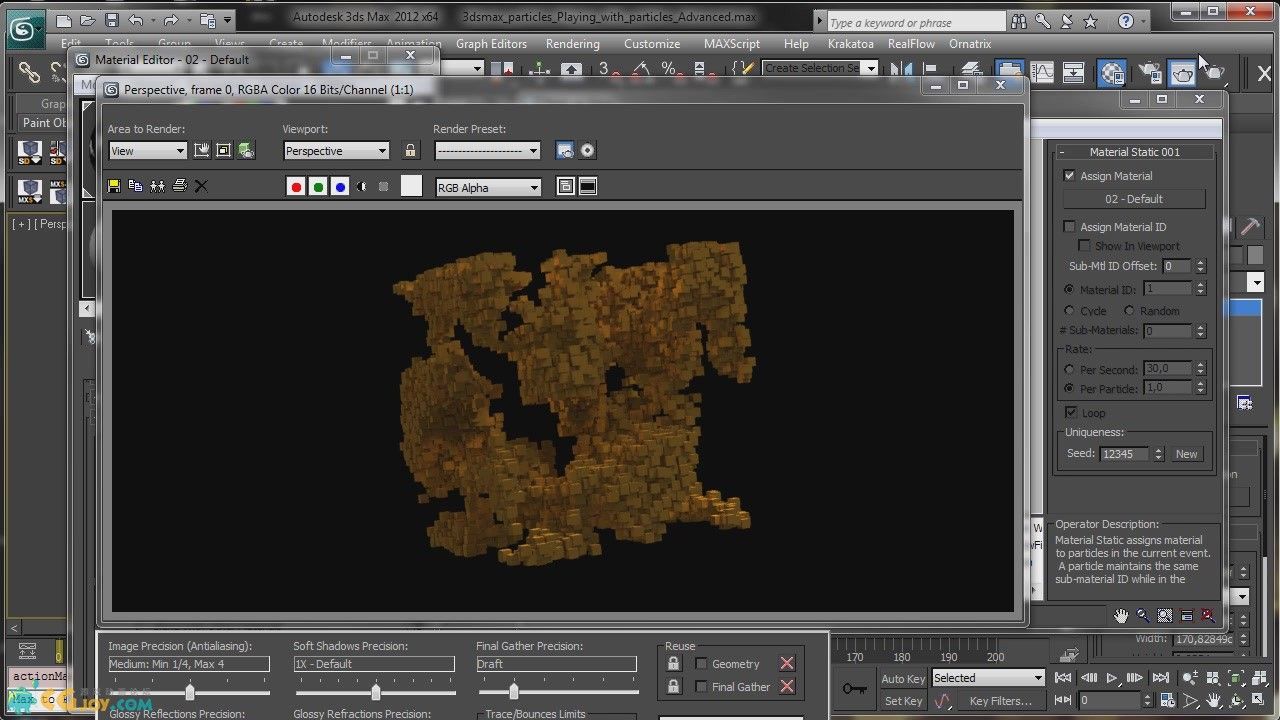The image size is (1280, 720).
Task: Select the Per Particle rate radio button
Action: pos(1069,388)
